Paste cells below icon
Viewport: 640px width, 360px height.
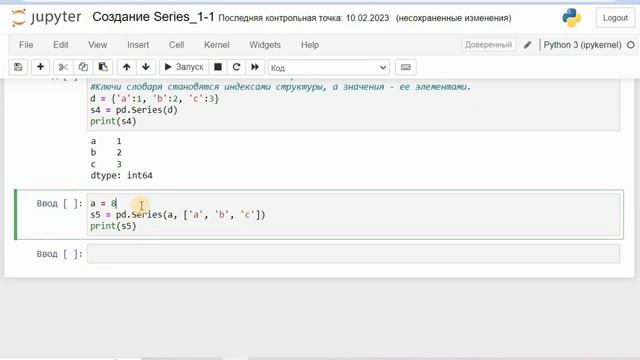click(x=103, y=67)
